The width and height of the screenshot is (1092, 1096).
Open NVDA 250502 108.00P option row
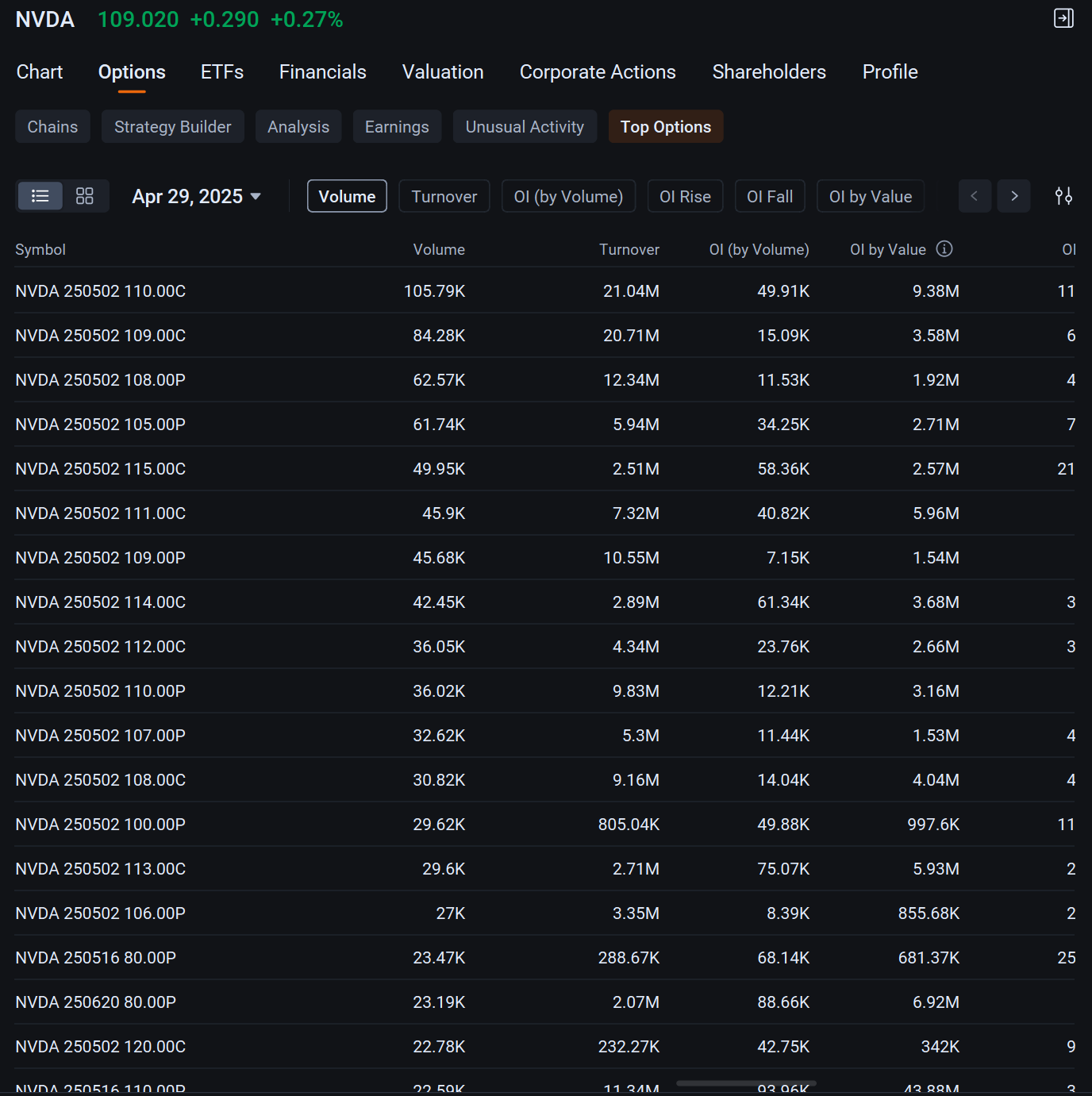545,379
